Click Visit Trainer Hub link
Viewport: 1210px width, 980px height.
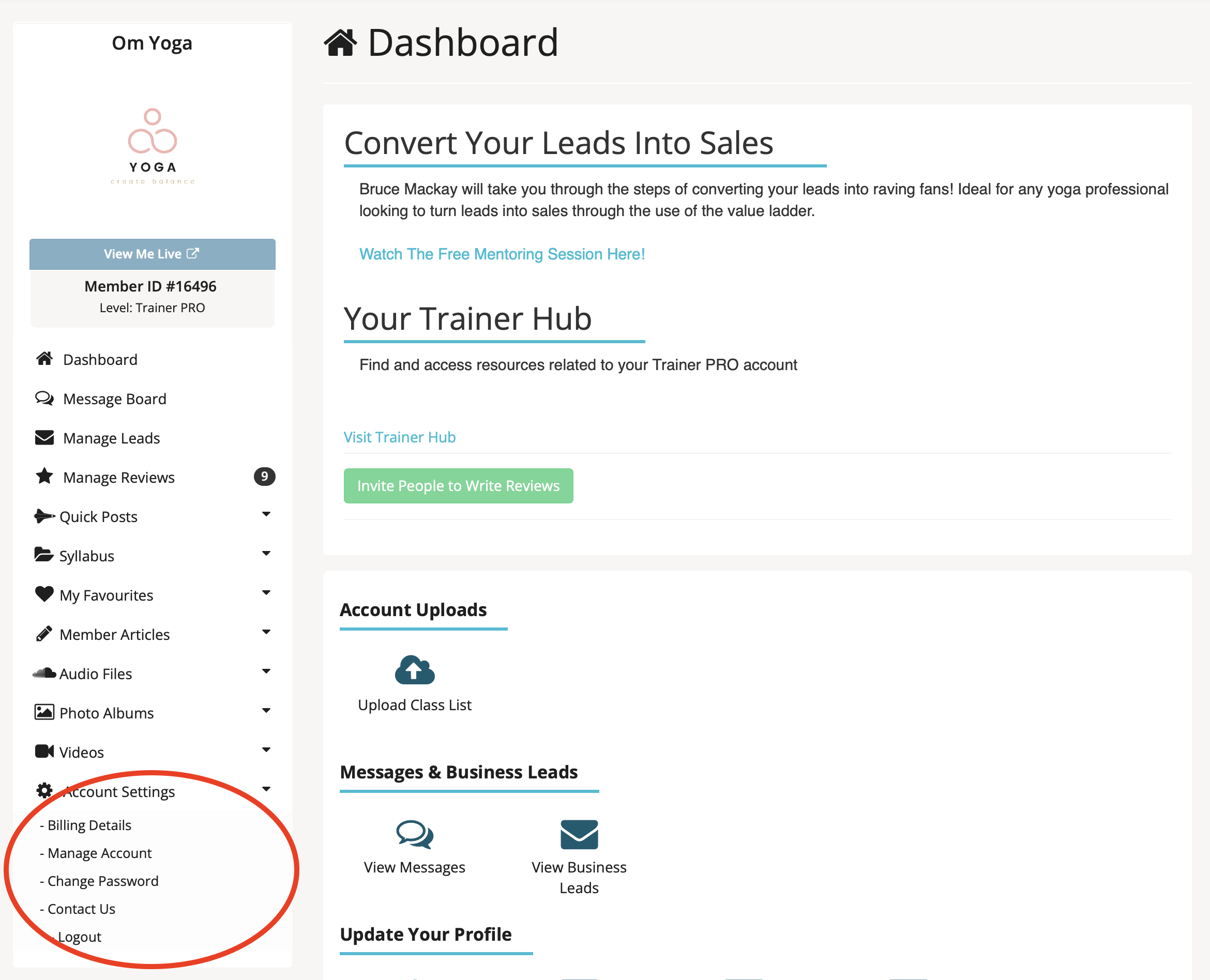399,436
